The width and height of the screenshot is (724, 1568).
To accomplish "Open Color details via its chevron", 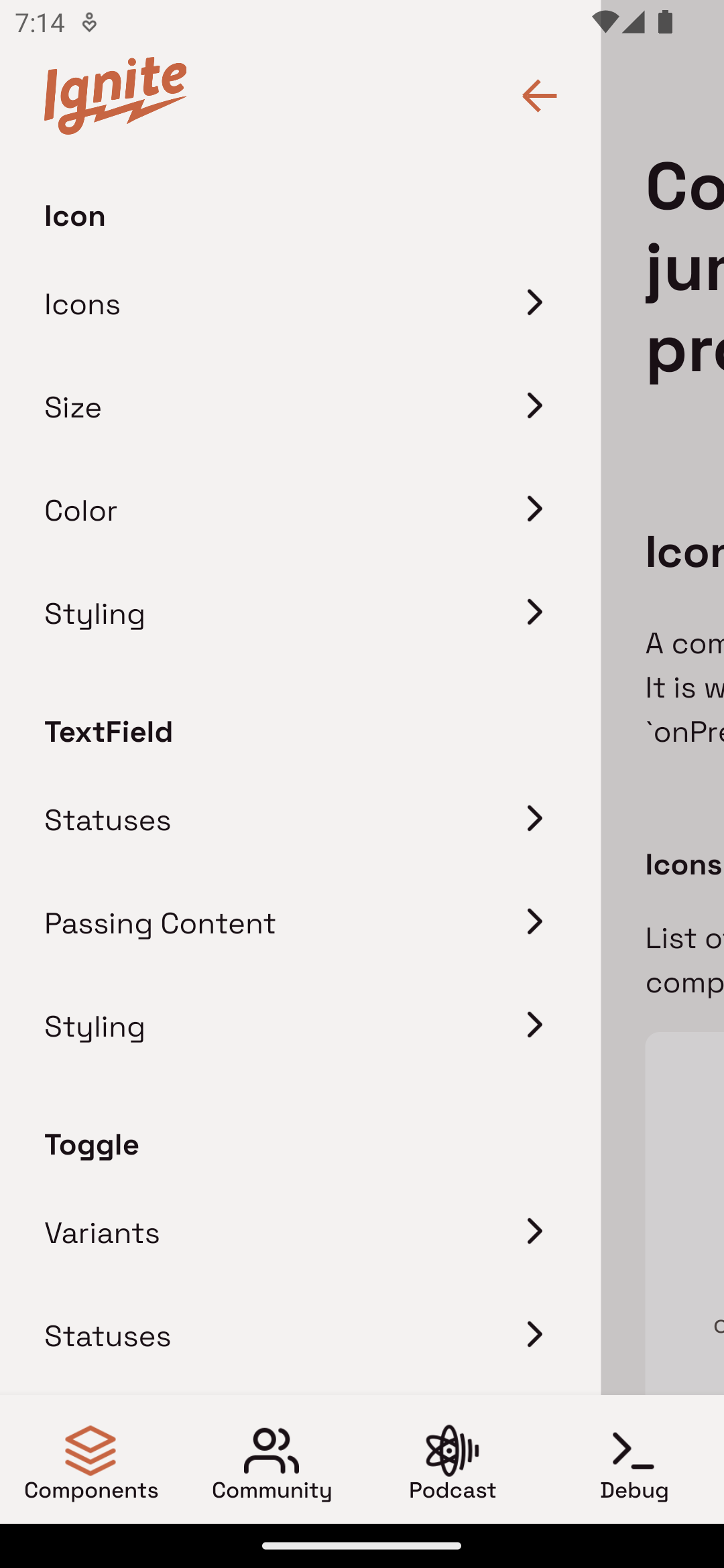I will [x=534, y=509].
